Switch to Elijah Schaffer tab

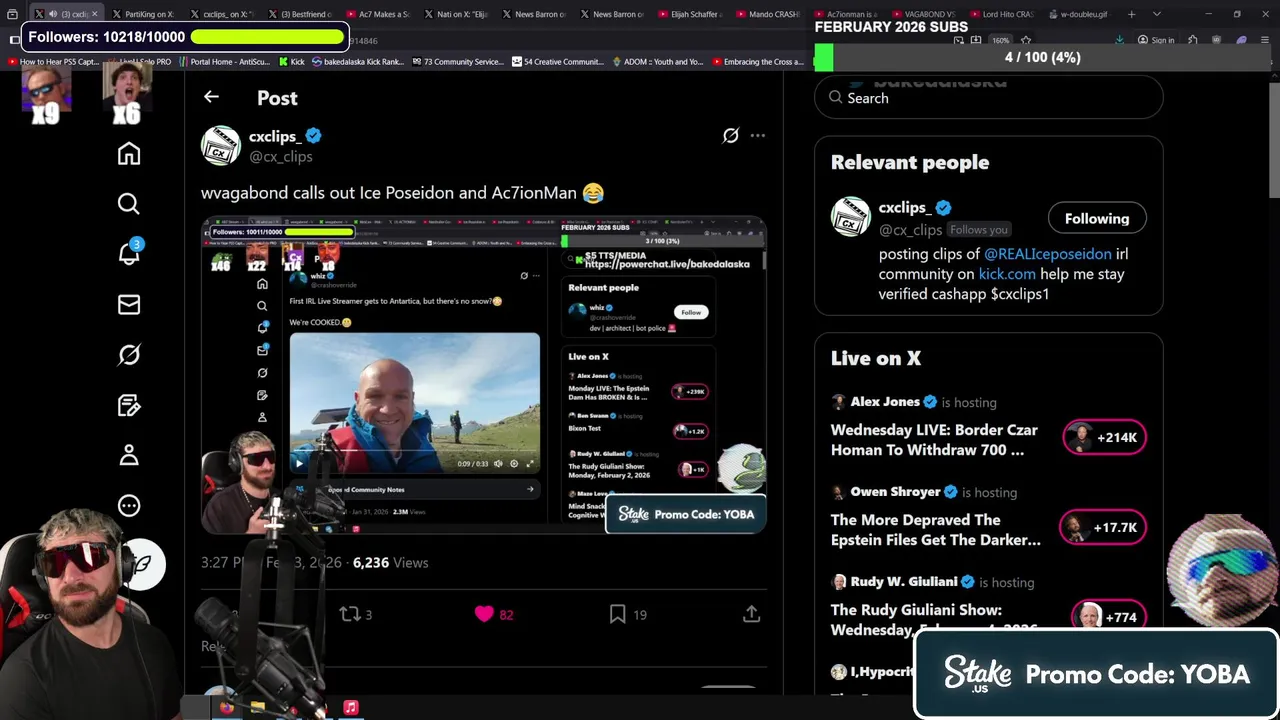pyautogui.click(x=691, y=14)
